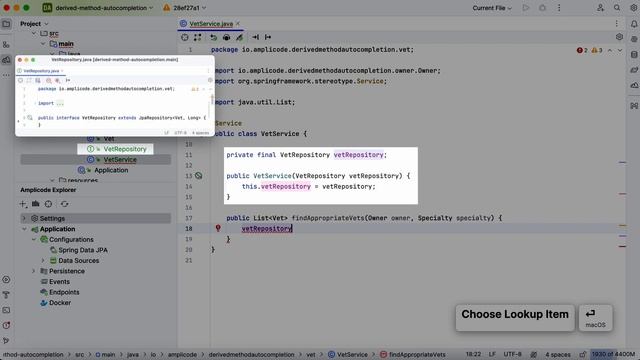This screenshot has width=640, height=360.
Task: Select the Events item
Action: click(x=59, y=282)
